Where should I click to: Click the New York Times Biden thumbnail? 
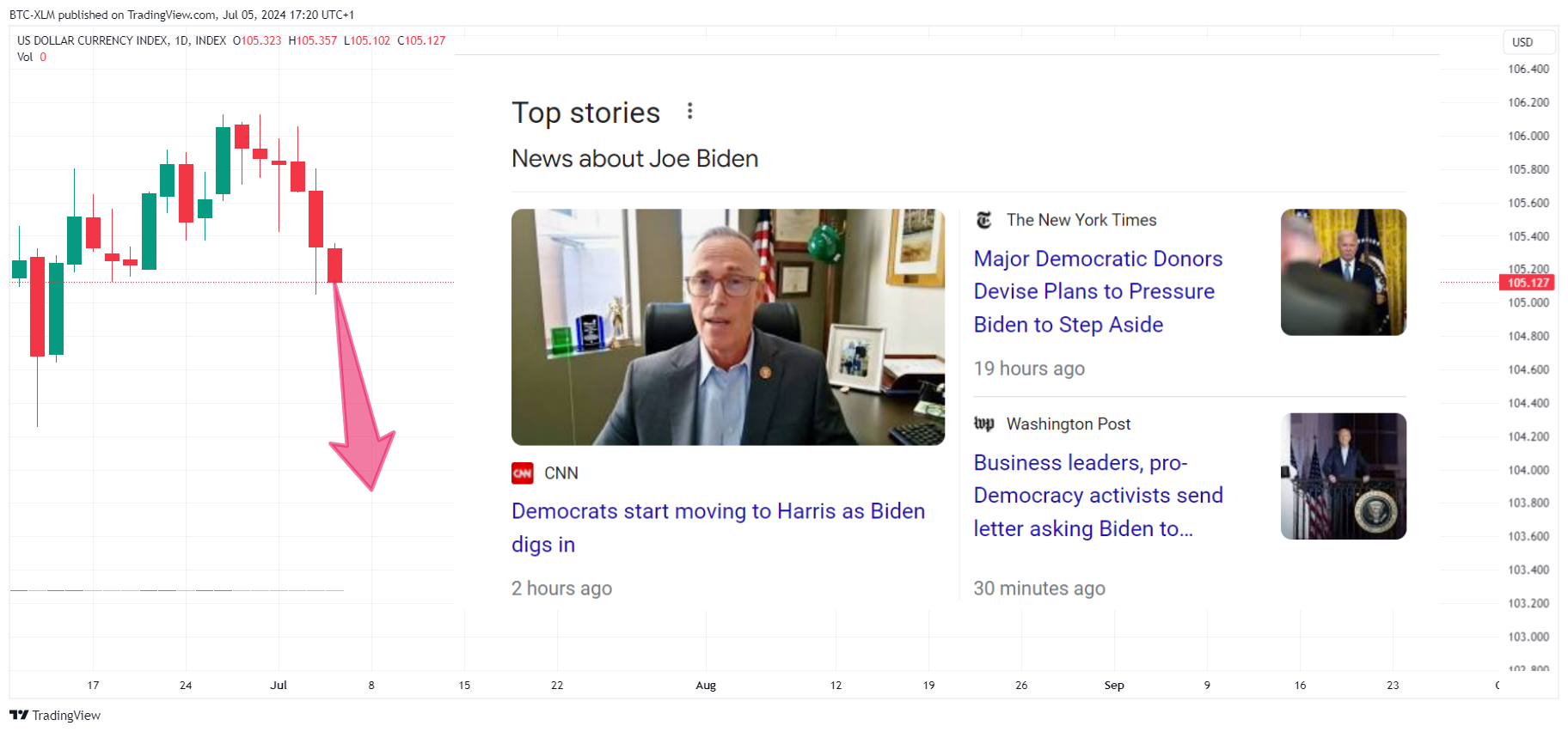[1344, 272]
